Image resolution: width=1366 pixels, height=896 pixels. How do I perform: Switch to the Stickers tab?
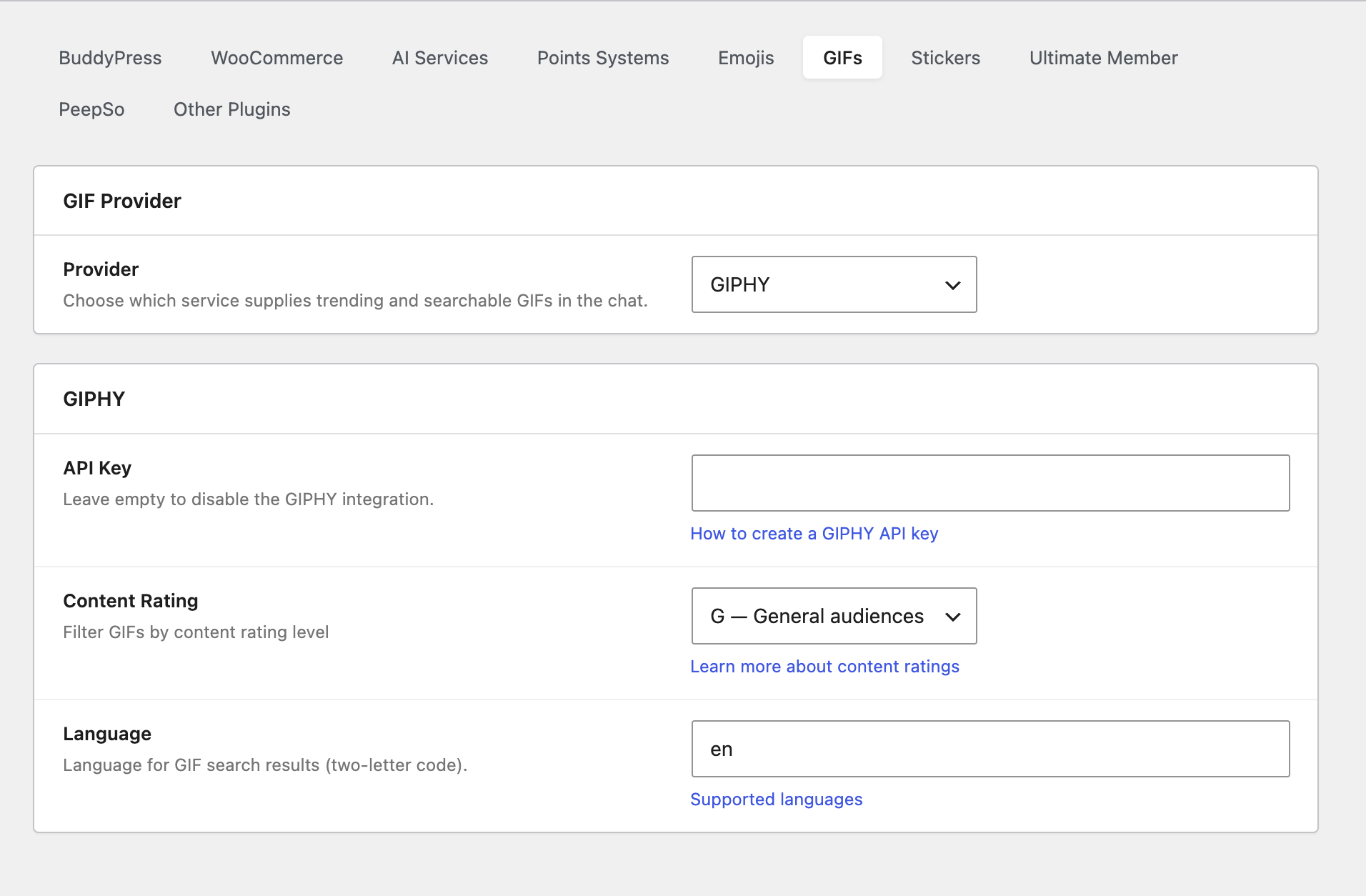pos(944,58)
